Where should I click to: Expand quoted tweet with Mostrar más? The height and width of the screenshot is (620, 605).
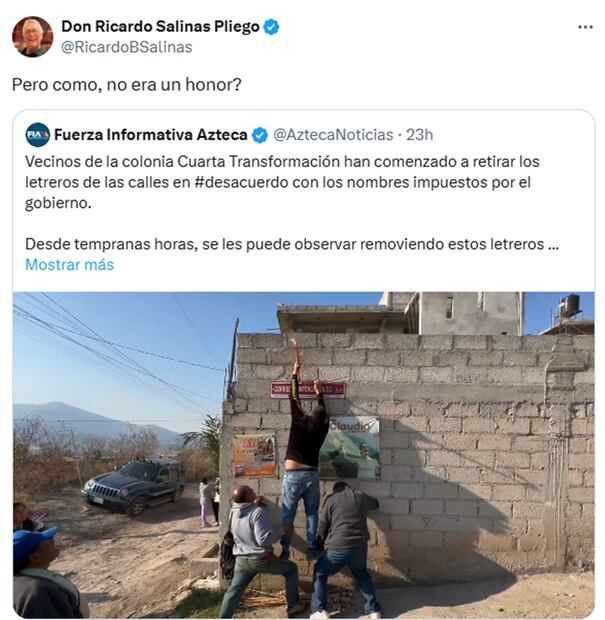tap(70, 265)
